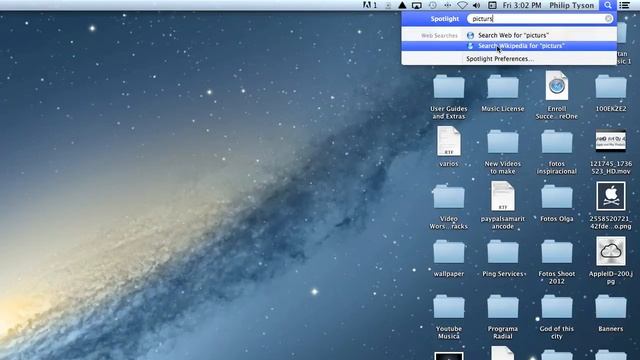
Task: Click the calendar-style menu bar icon
Action: 492,5
